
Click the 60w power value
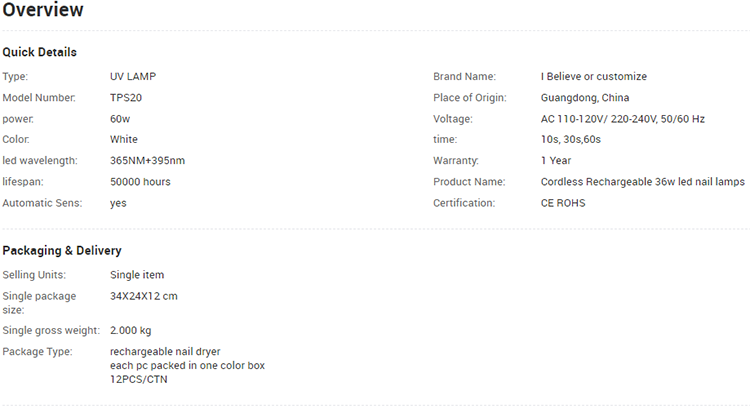[120, 119]
